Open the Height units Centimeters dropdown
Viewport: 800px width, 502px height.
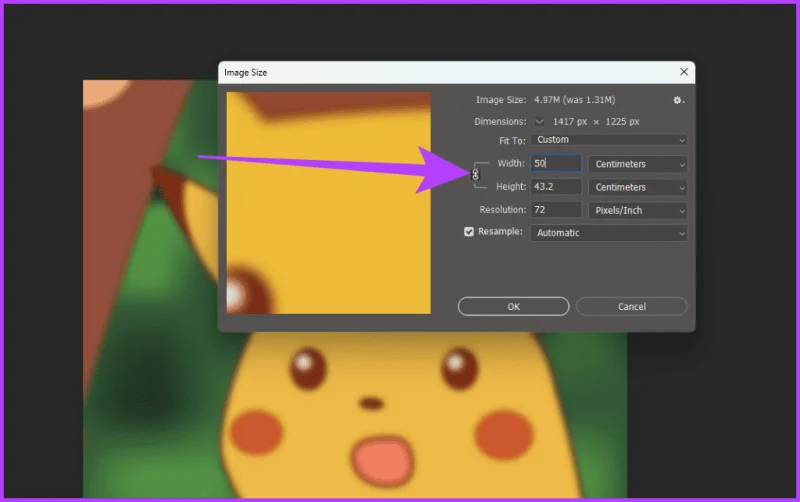(x=638, y=187)
